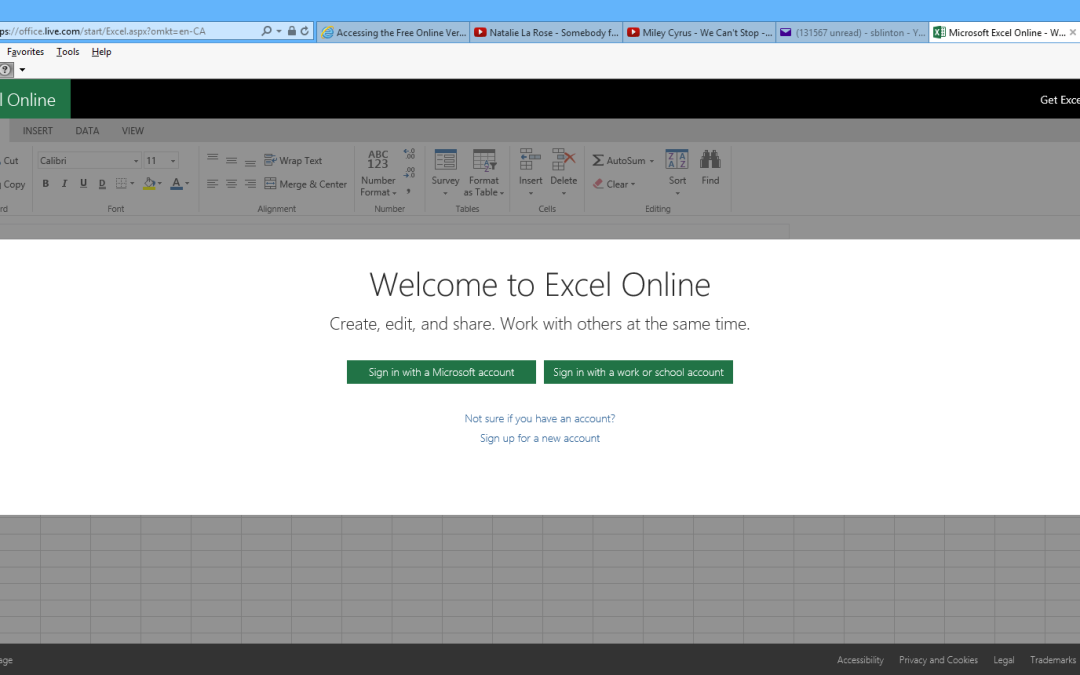Toggle Italic text formatting
The image size is (1080, 675).
tap(65, 184)
